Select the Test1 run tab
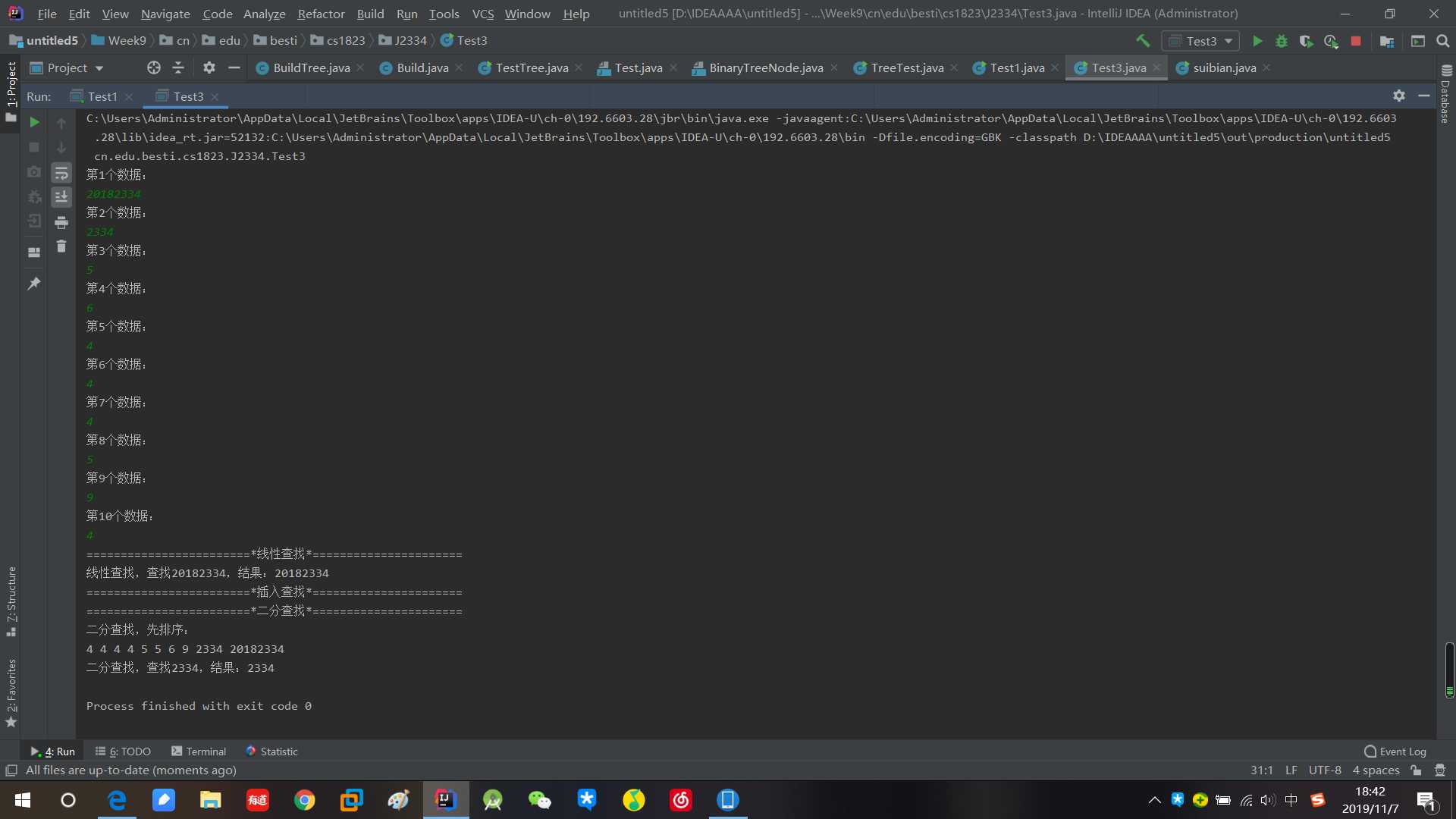 point(102,96)
